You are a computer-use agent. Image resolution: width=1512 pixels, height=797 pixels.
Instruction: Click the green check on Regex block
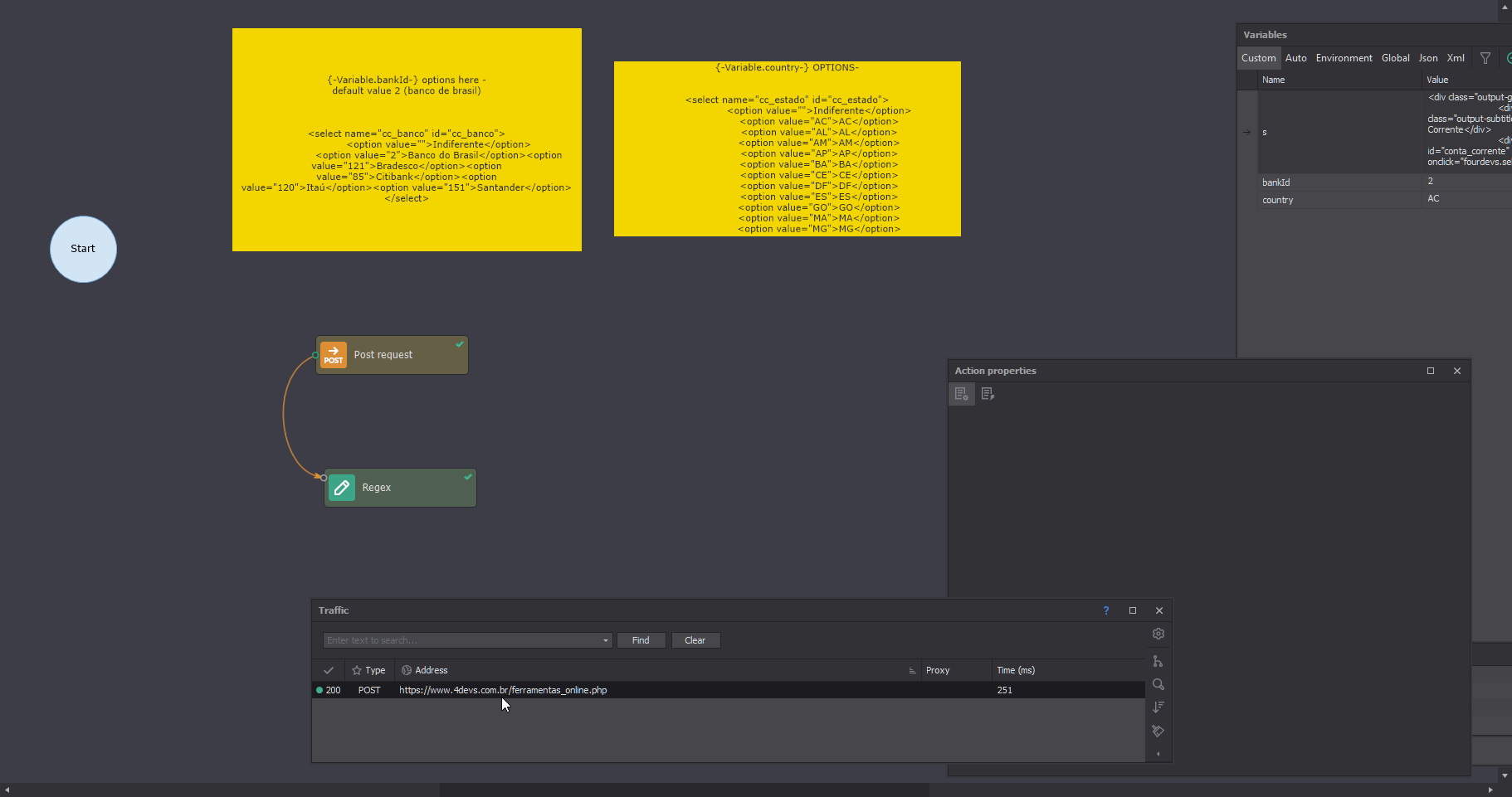[468, 477]
